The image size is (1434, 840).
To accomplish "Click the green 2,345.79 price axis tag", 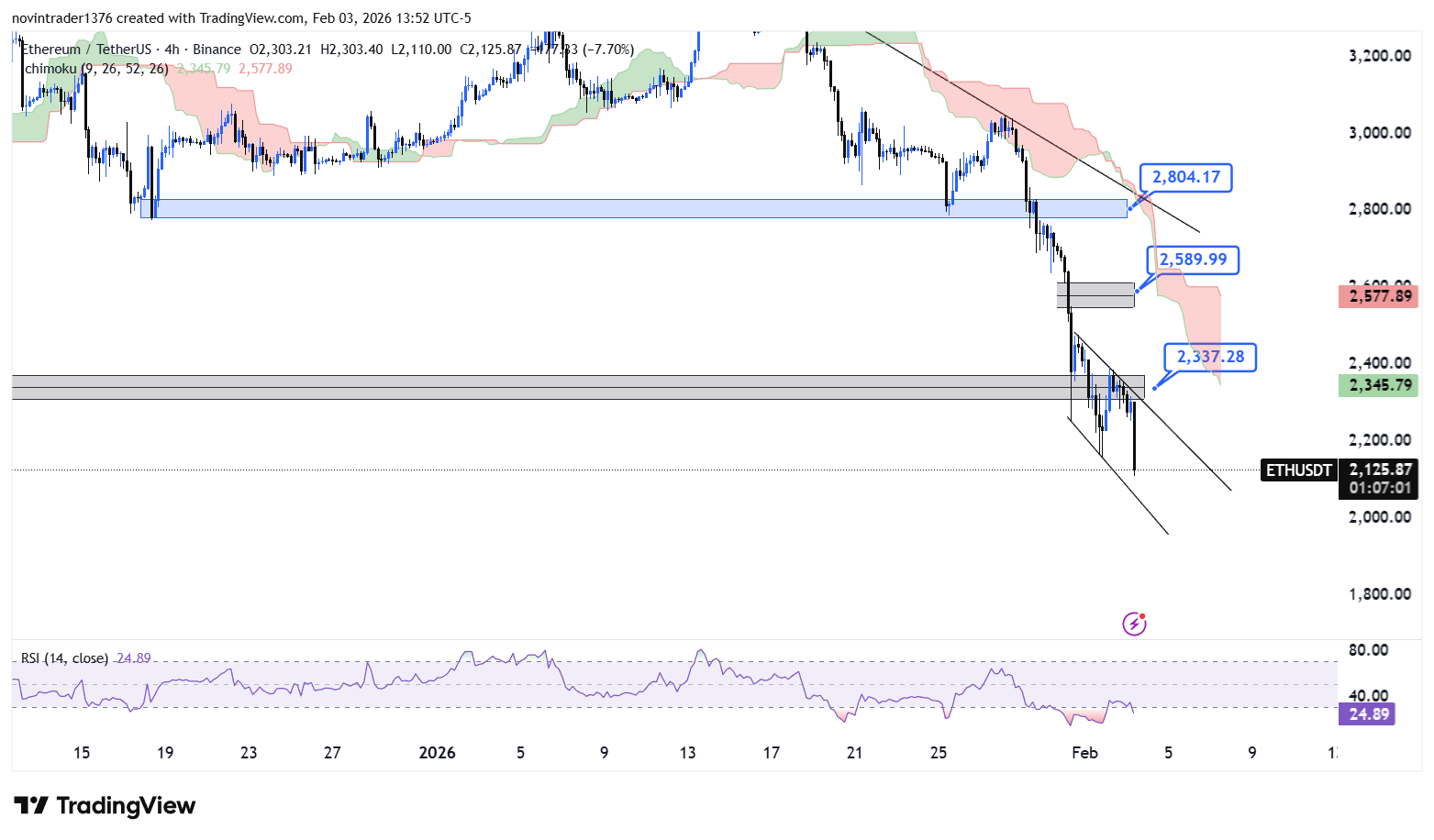I will 1378,385.
